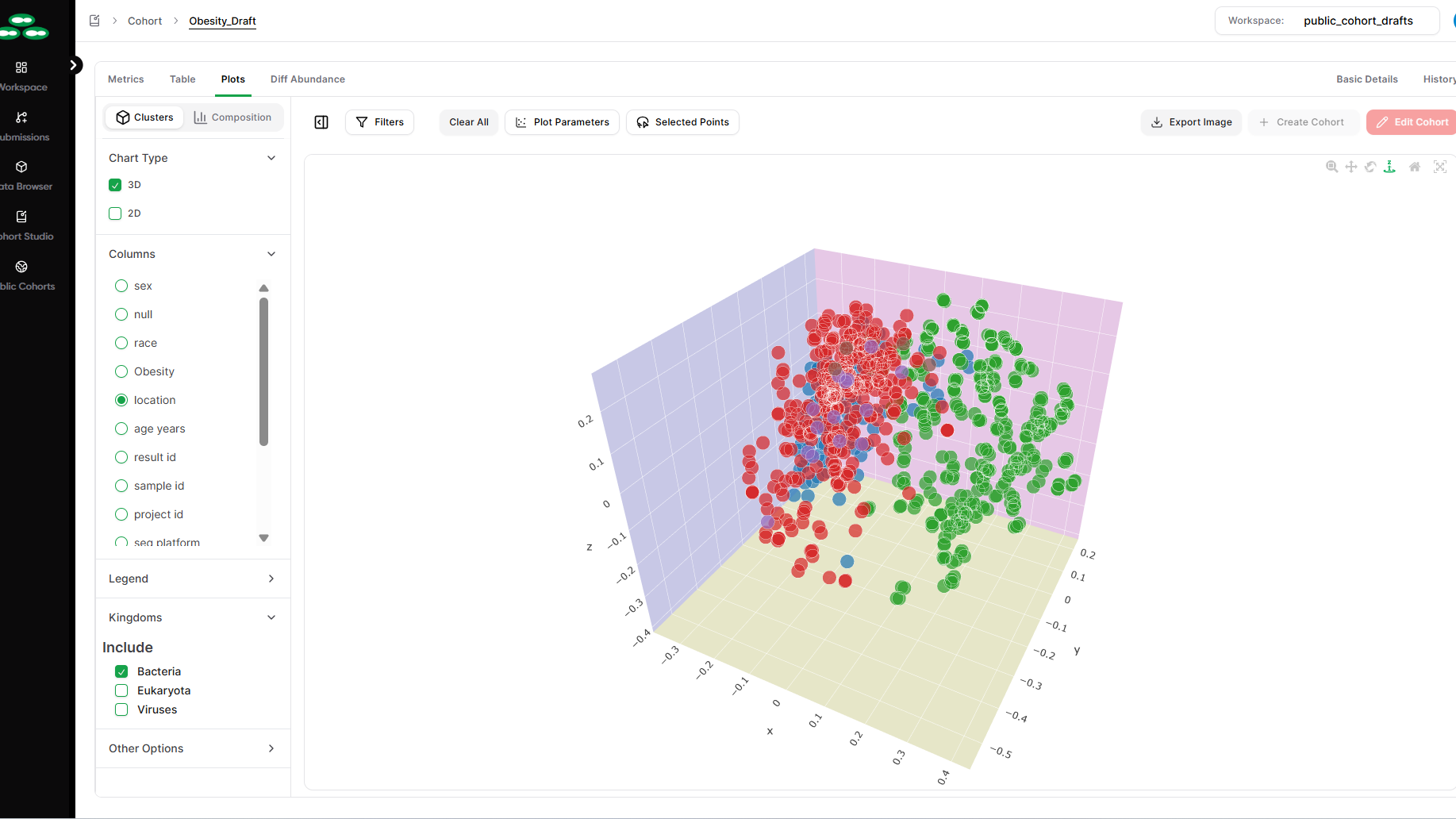Select the plot zoom tool icon
1456x819 pixels.
point(1331,167)
